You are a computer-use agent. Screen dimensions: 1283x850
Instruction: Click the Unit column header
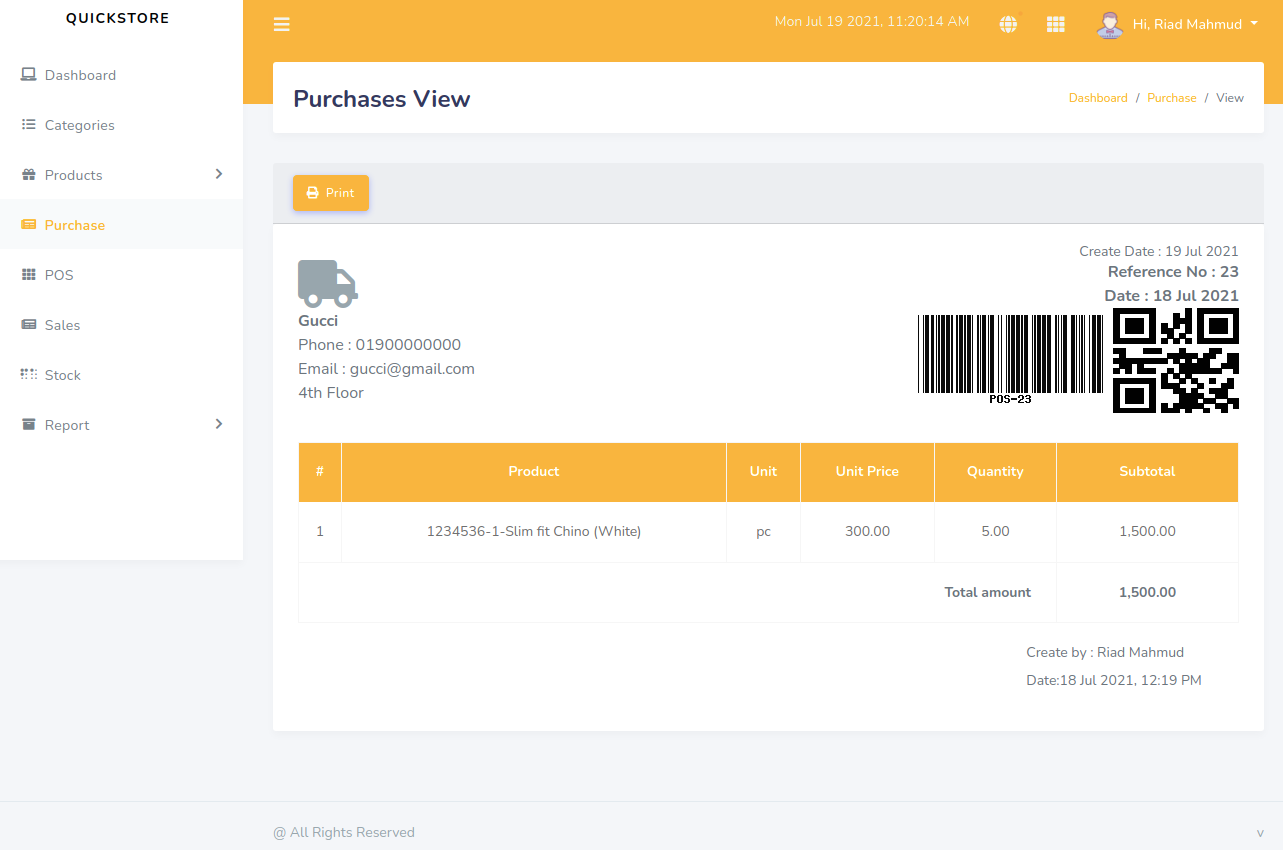[x=763, y=471]
